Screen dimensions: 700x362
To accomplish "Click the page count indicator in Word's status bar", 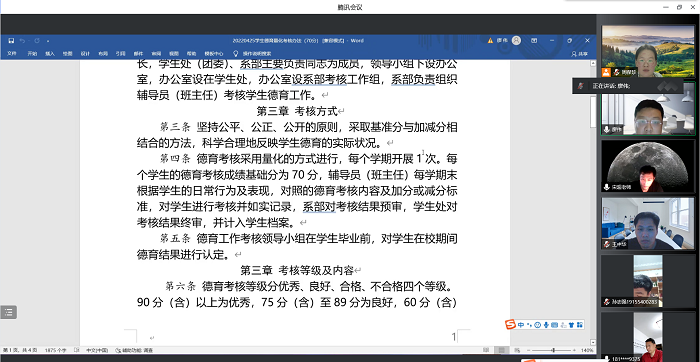I will (20, 350).
